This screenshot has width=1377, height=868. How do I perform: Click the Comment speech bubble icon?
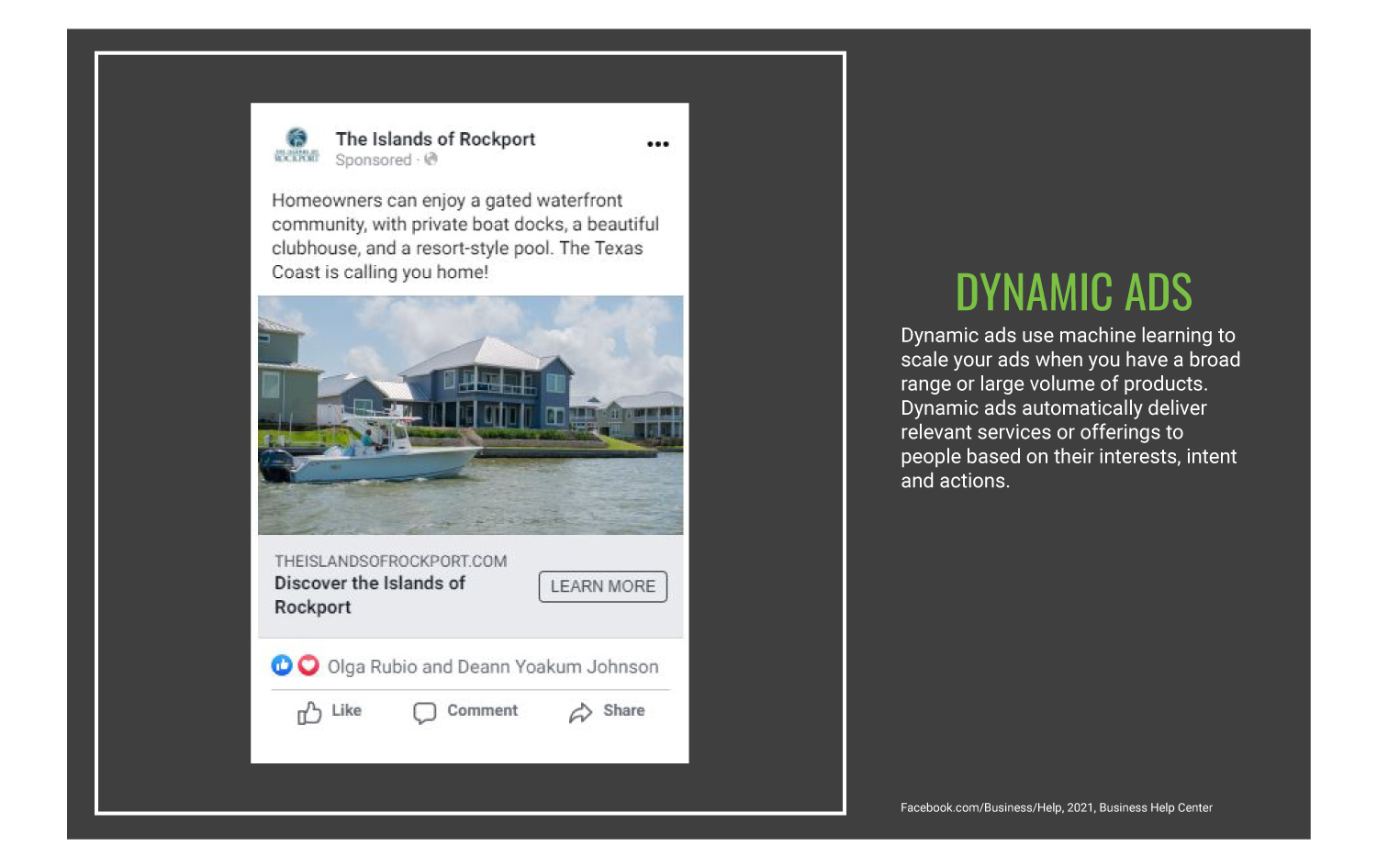424,713
